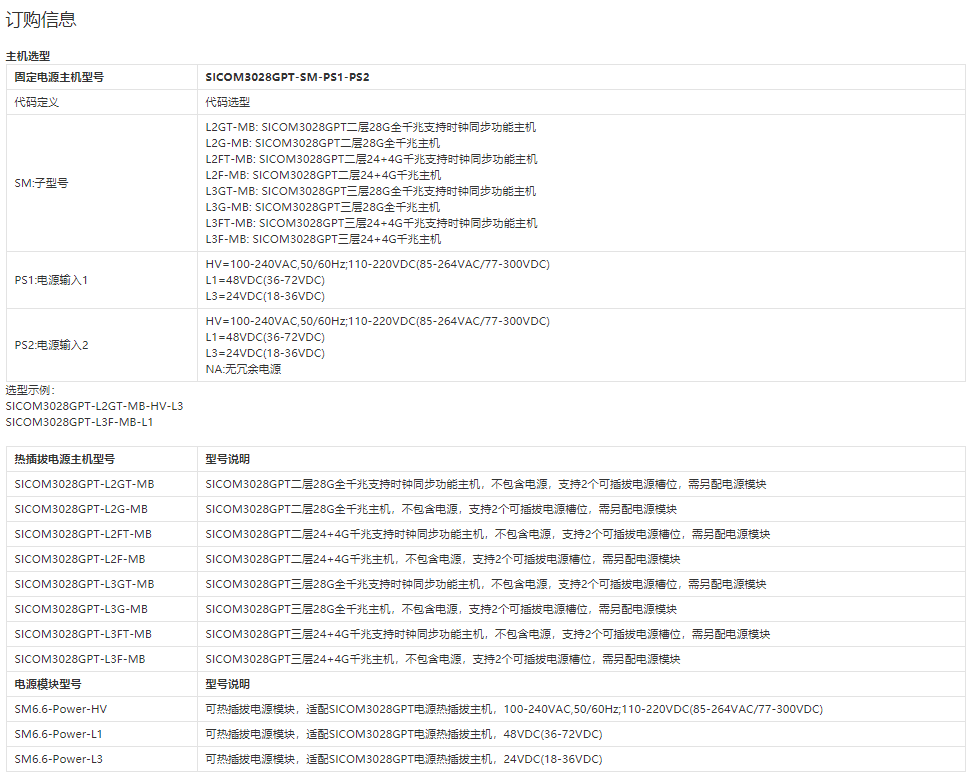Select the SM6.6-Power-L1 module cell
The image size is (970, 775).
59,734
